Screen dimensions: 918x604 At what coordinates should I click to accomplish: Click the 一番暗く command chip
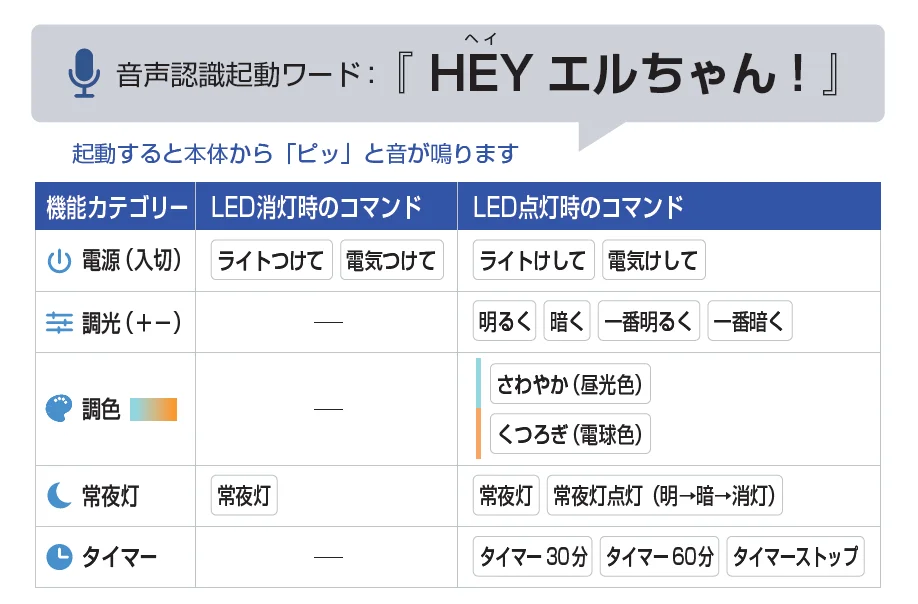click(750, 321)
